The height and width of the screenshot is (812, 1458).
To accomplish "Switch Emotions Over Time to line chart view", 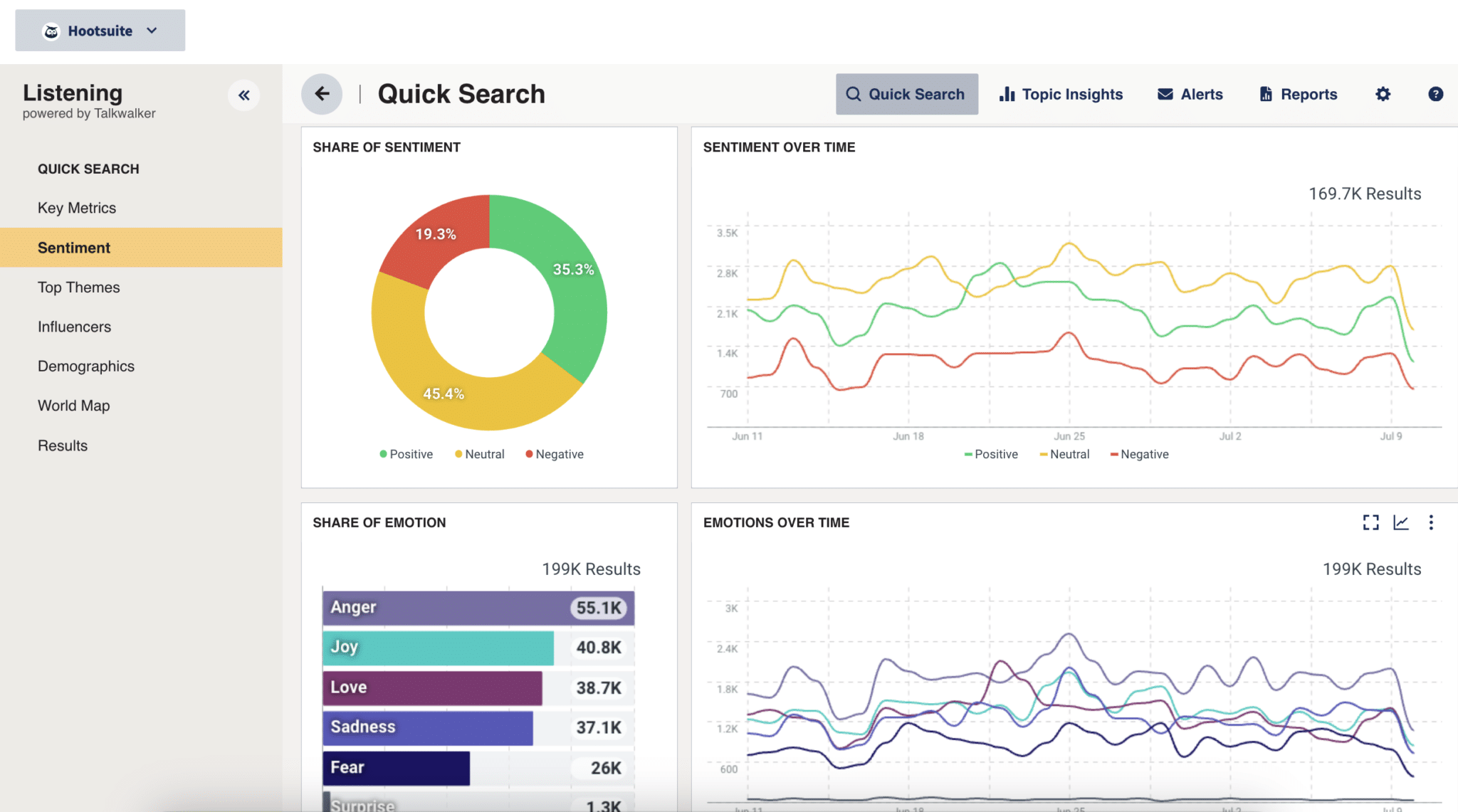I will pyautogui.click(x=1400, y=522).
